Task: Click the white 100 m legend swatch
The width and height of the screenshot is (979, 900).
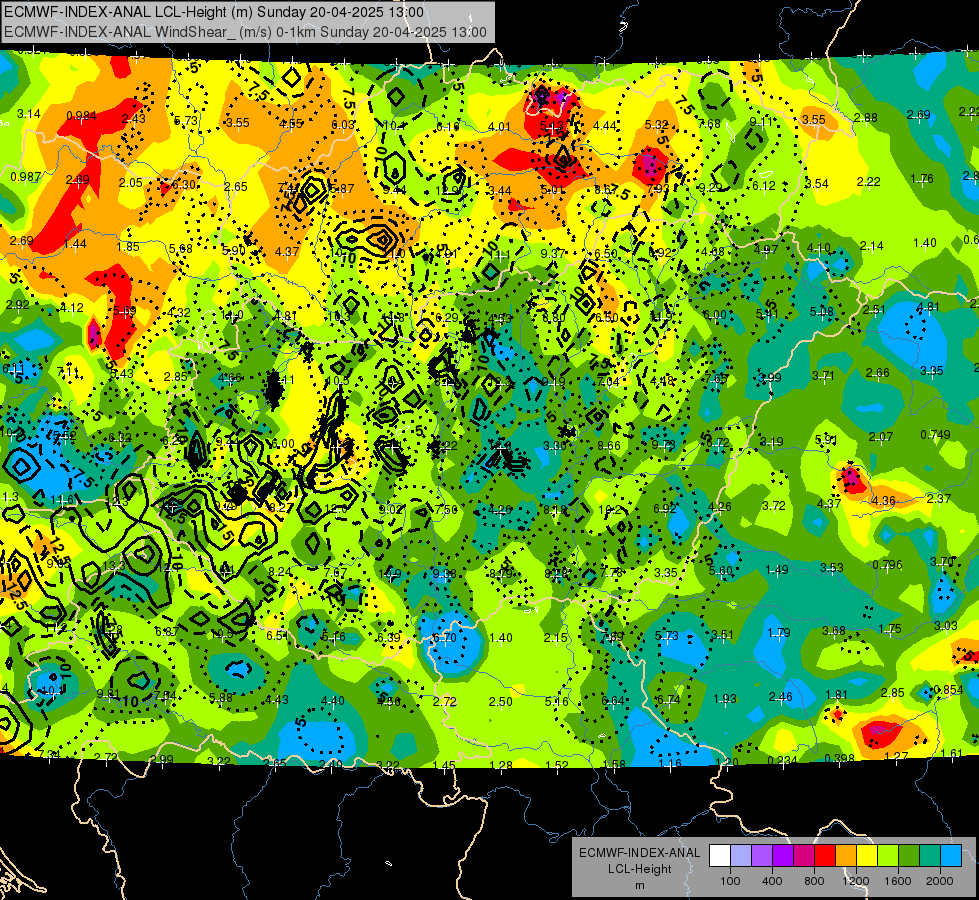Action: [720, 856]
